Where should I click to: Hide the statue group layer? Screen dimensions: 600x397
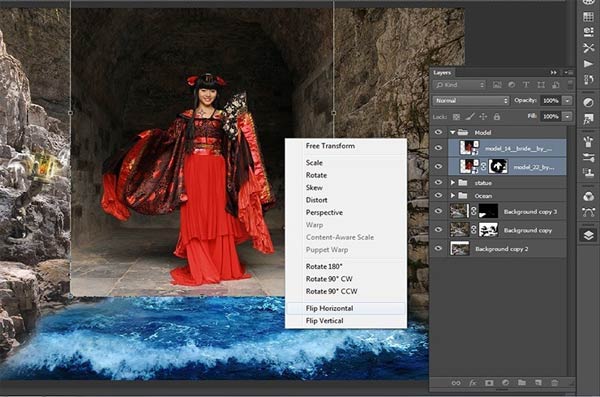pos(439,183)
